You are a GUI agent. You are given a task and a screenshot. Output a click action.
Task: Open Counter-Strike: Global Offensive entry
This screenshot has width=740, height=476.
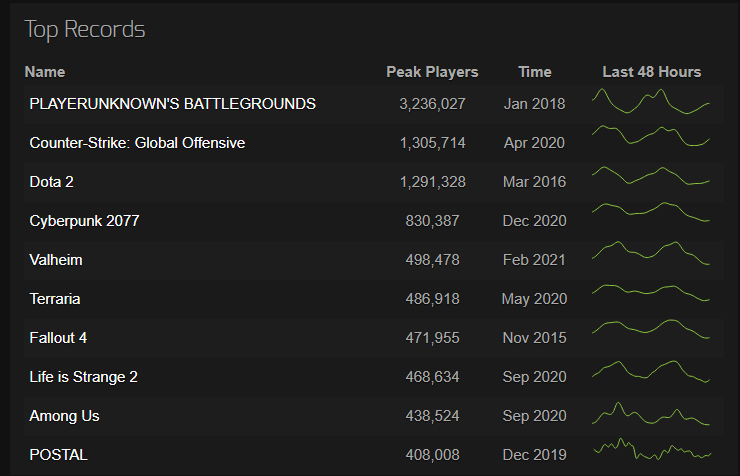(x=137, y=143)
